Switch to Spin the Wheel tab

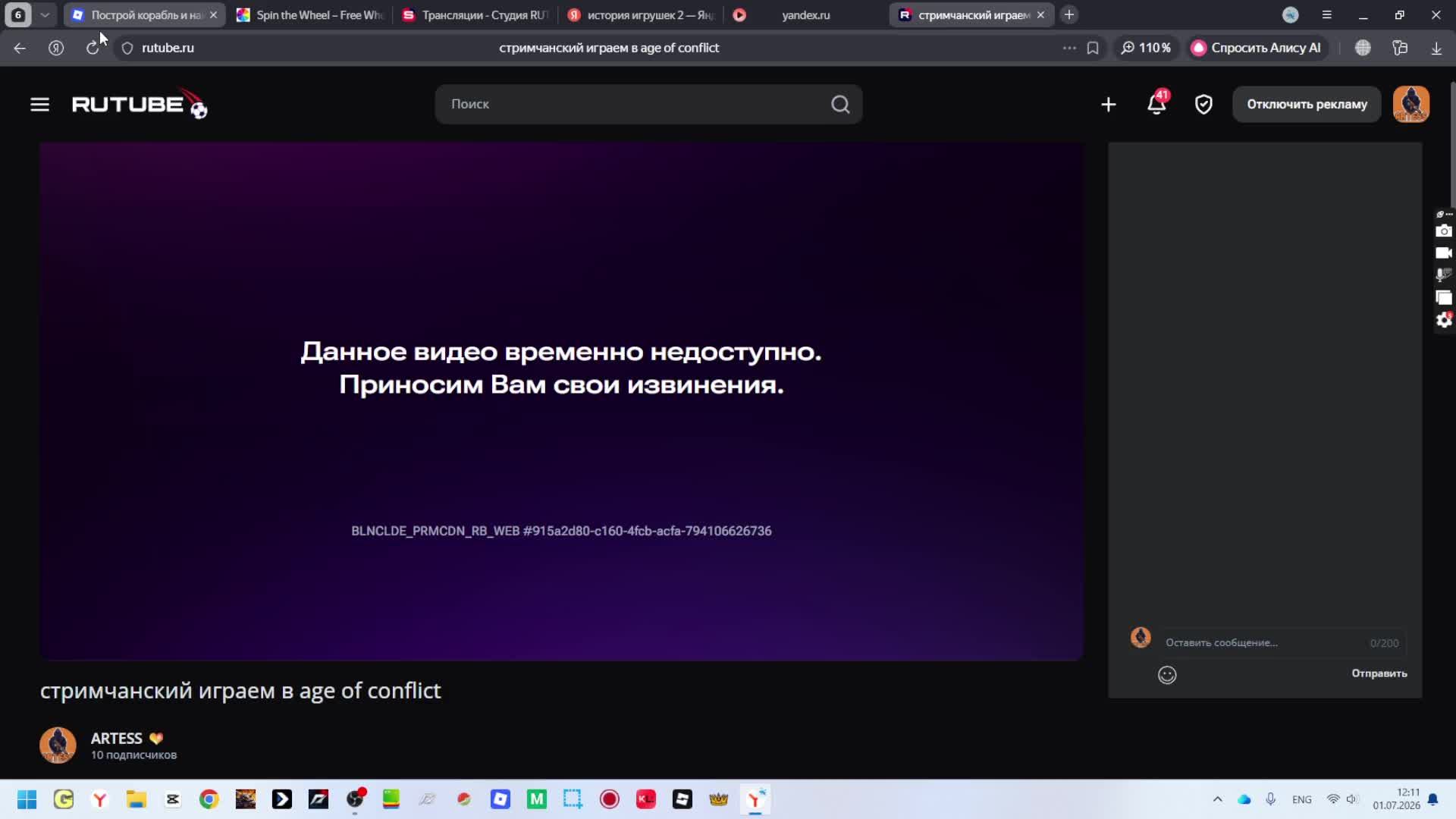tap(309, 14)
